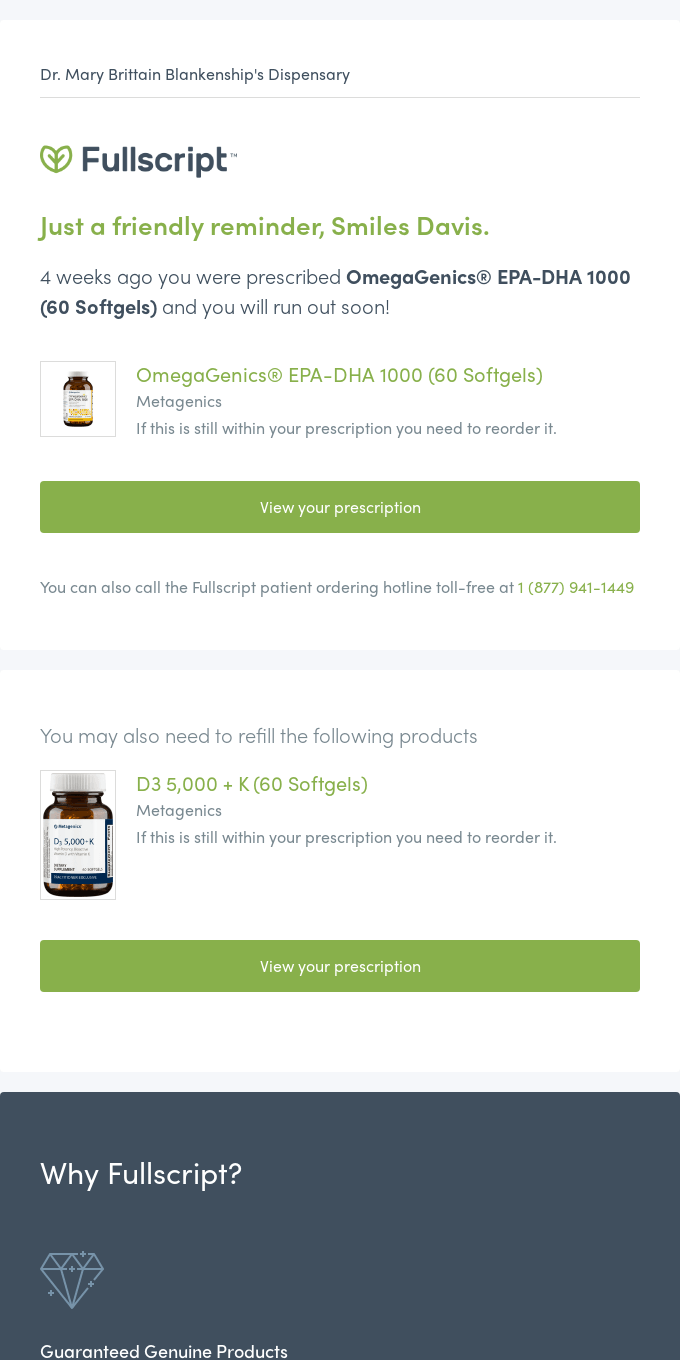Click the refill products reminder heading
Viewport: 680px width, 1360px height.
258,736
